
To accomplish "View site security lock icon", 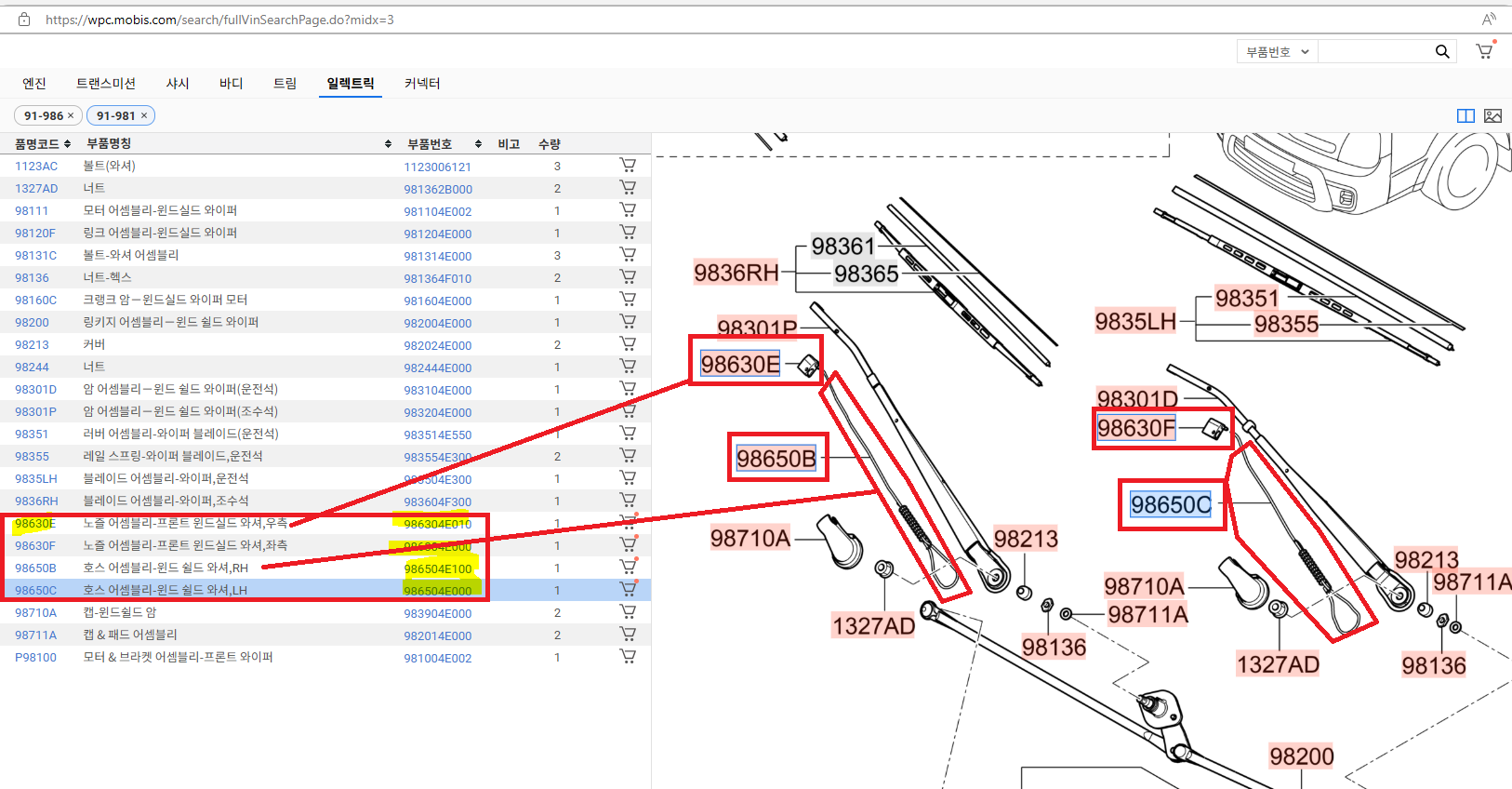I will (x=24, y=20).
